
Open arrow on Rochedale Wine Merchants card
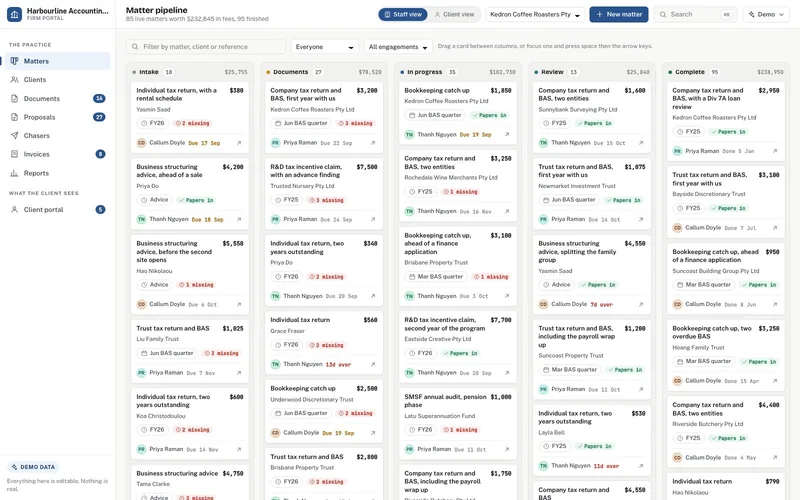(507, 211)
